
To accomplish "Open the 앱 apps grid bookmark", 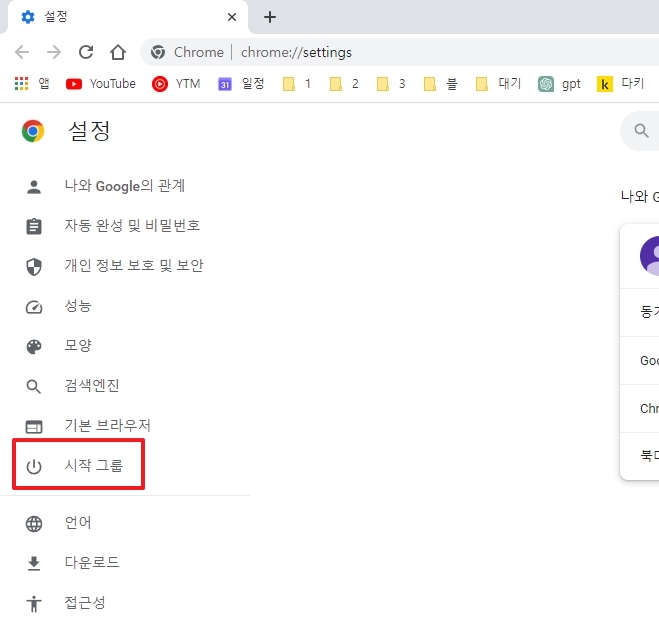I will tap(32, 84).
